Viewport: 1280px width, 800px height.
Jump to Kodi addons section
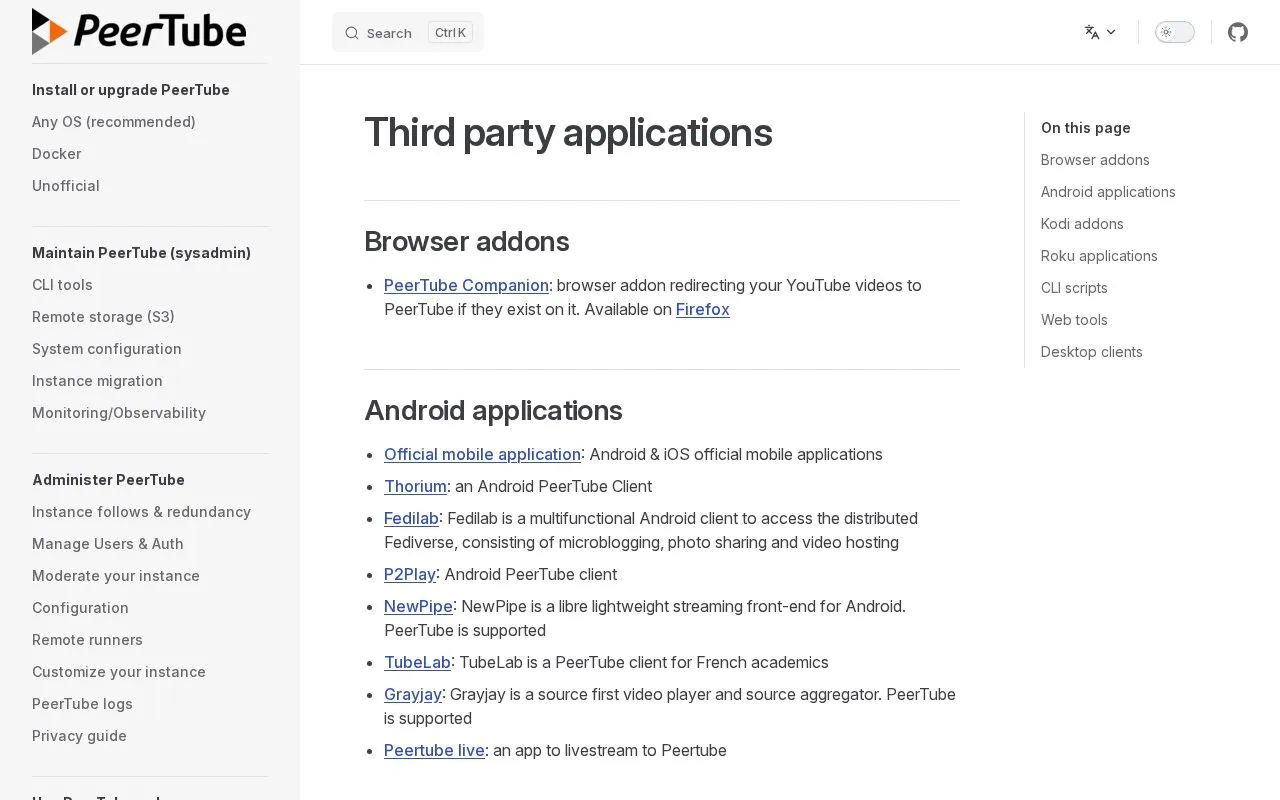pos(1082,224)
